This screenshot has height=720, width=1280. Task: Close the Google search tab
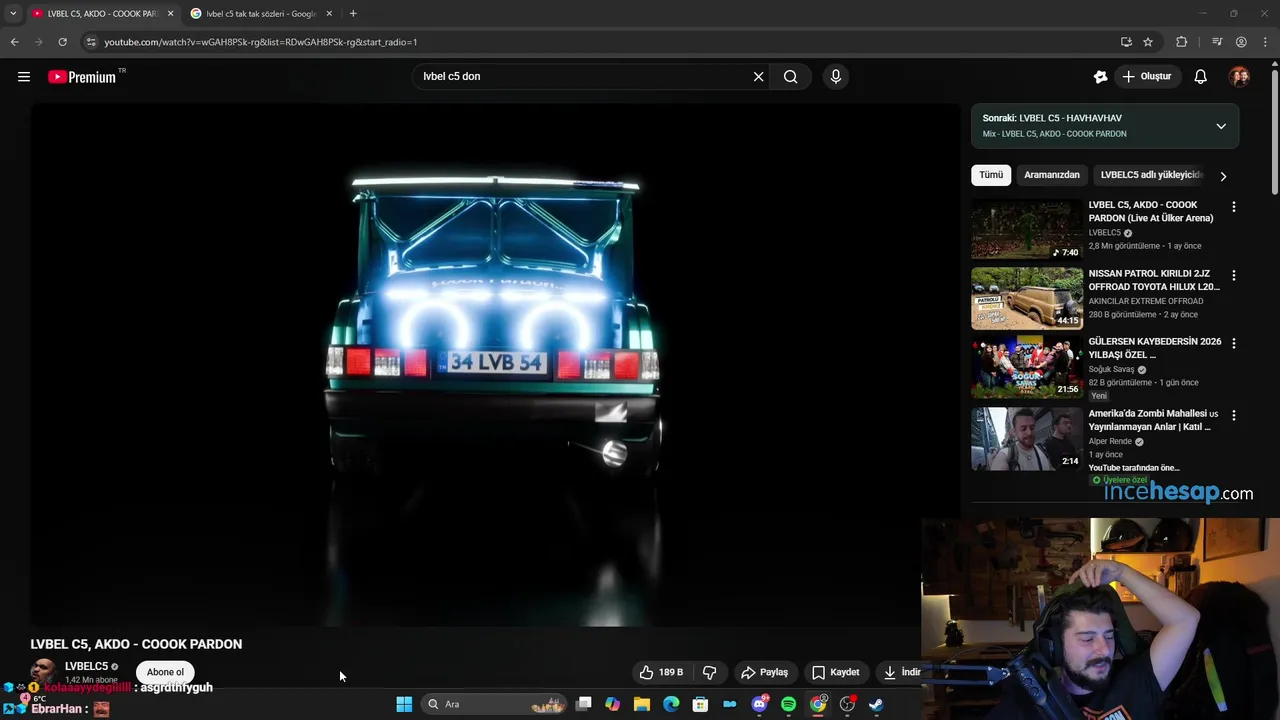329,13
